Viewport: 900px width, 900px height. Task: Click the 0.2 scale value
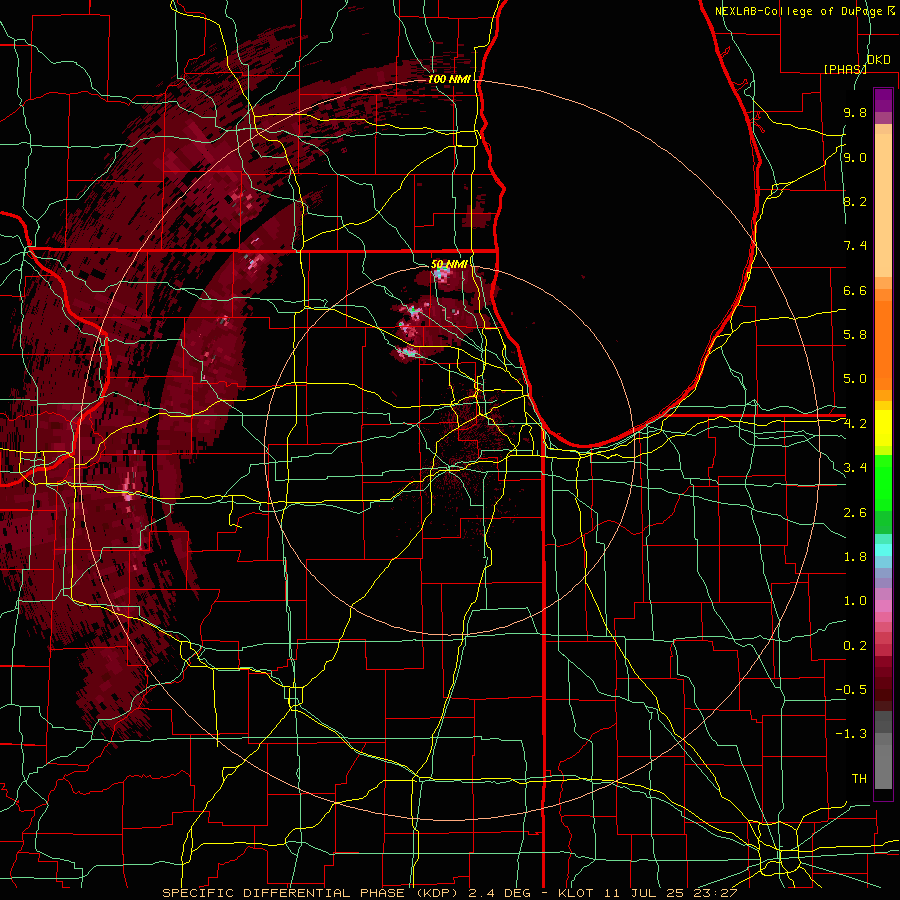click(x=855, y=646)
